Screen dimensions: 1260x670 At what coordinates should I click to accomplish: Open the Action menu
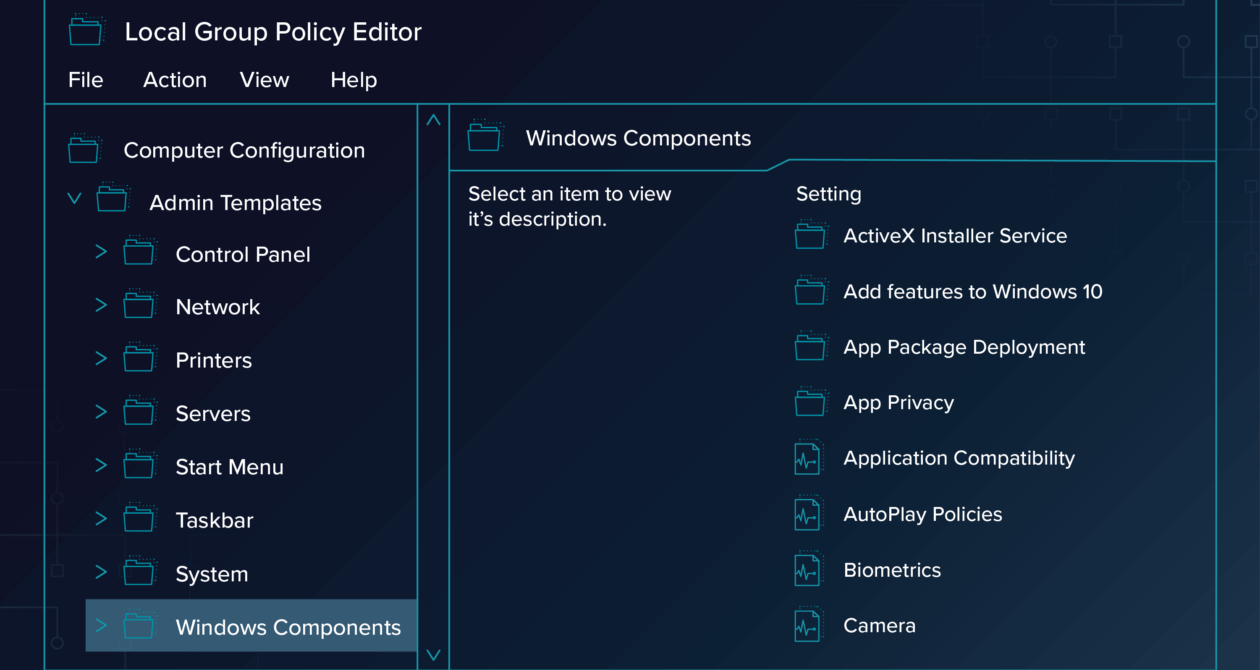tap(175, 80)
